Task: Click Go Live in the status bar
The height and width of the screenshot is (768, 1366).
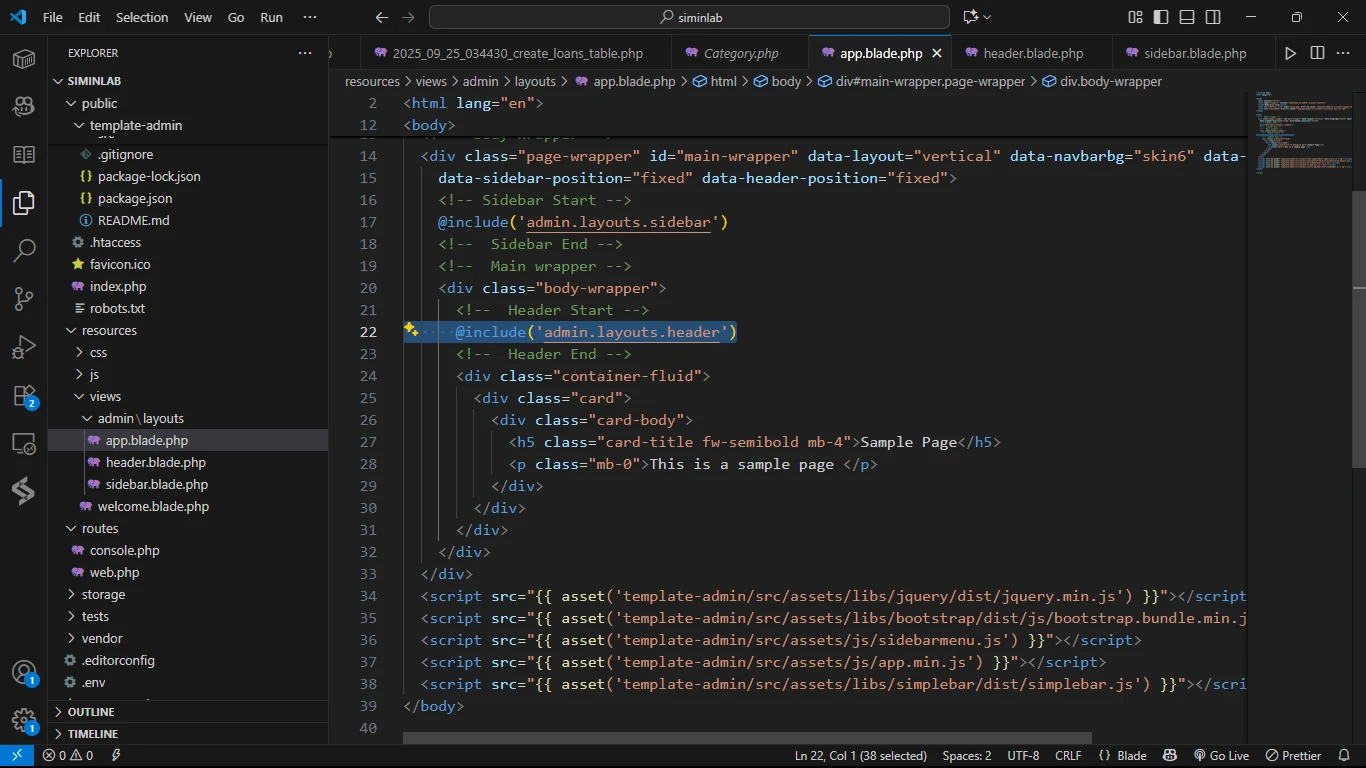Action: [x=1221, y=756]
